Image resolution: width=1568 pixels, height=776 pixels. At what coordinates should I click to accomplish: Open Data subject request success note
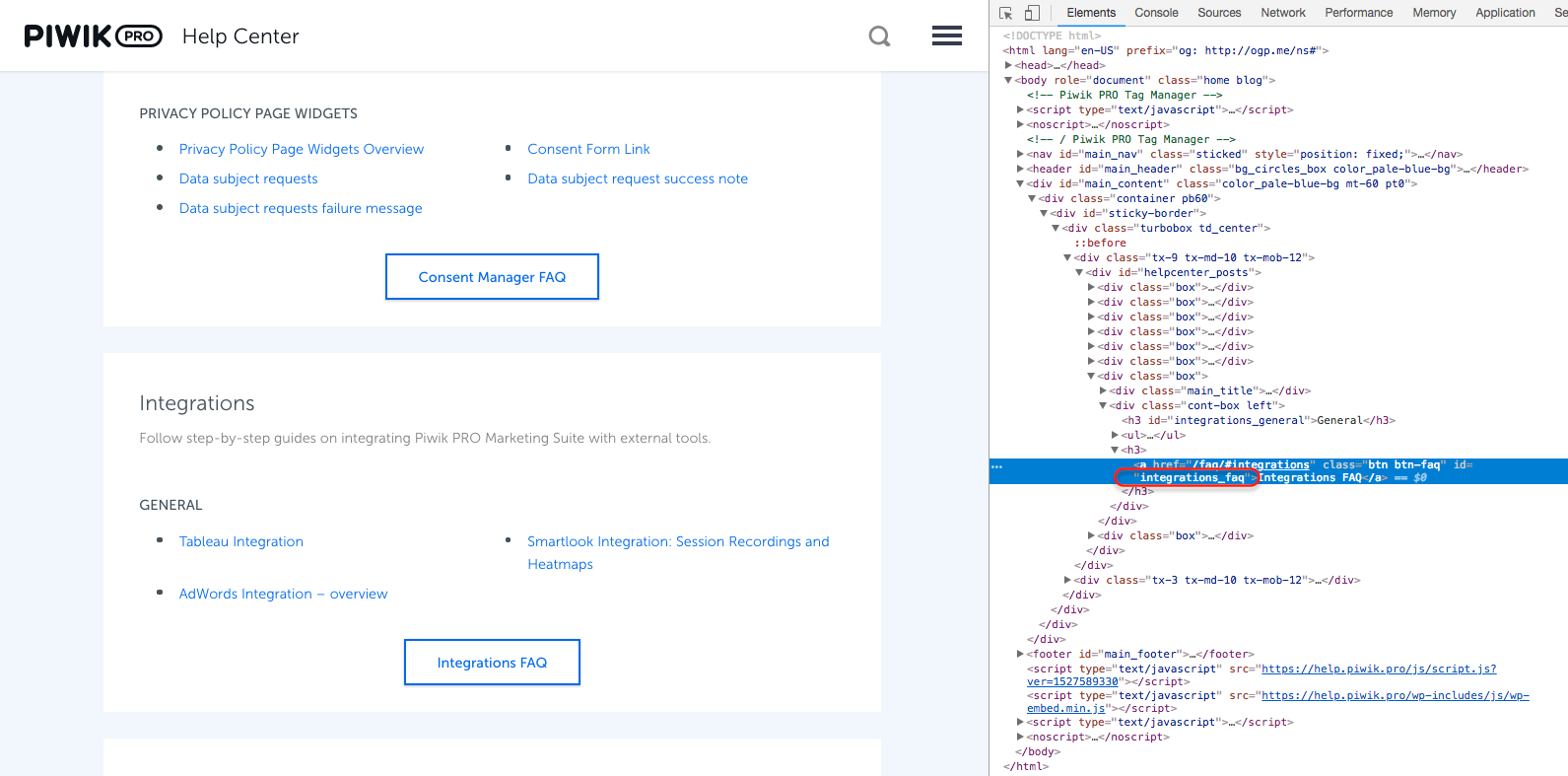(x=638, y=178)
